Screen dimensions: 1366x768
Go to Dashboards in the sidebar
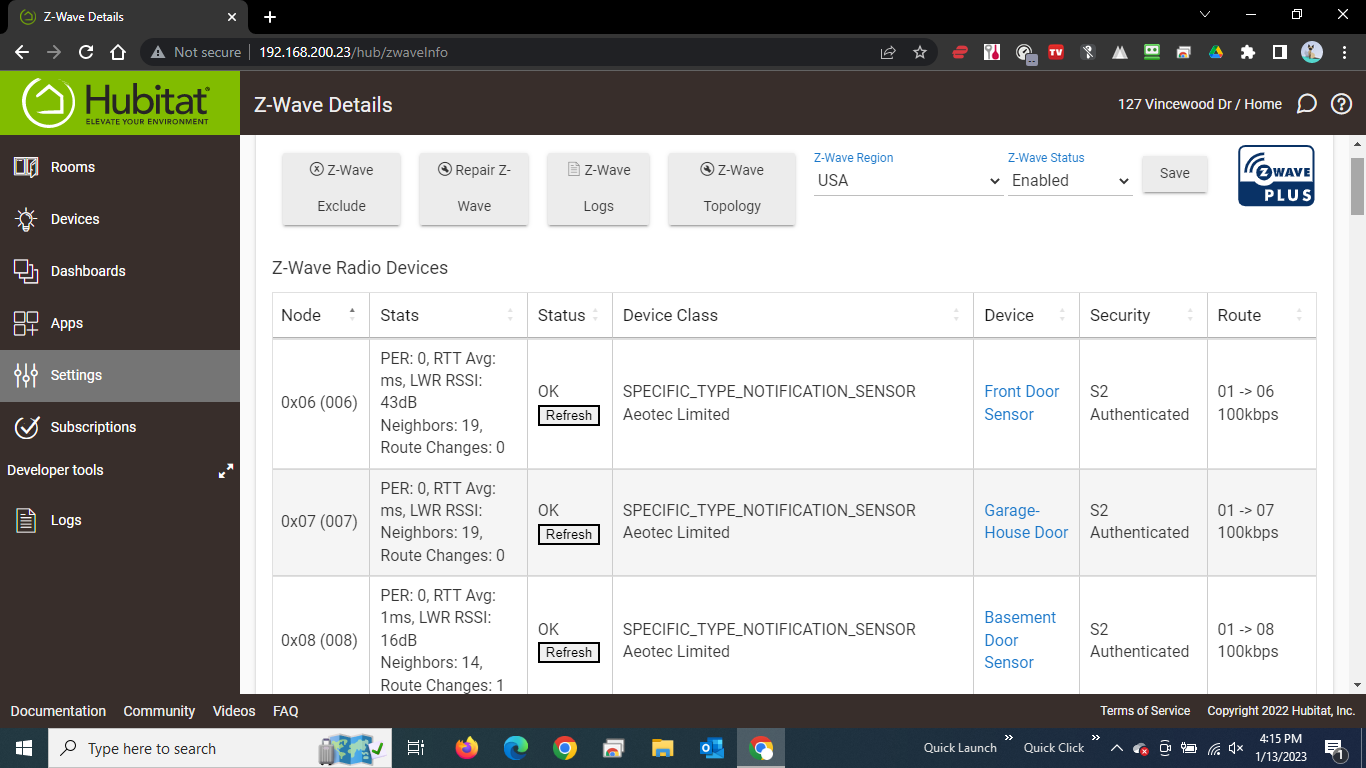click(120, 271)
